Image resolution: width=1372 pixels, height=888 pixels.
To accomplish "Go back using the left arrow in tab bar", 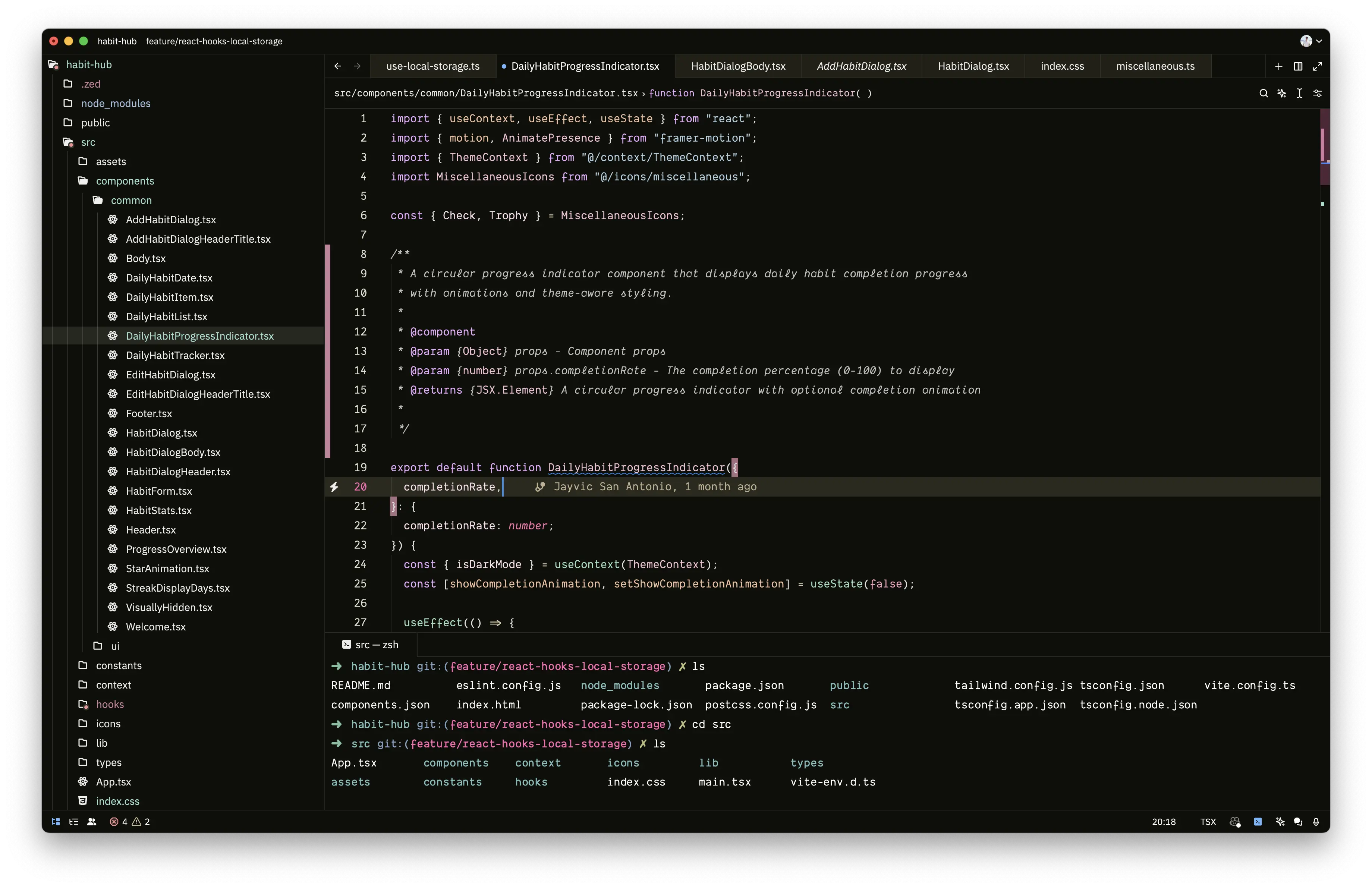I will 338,66.
